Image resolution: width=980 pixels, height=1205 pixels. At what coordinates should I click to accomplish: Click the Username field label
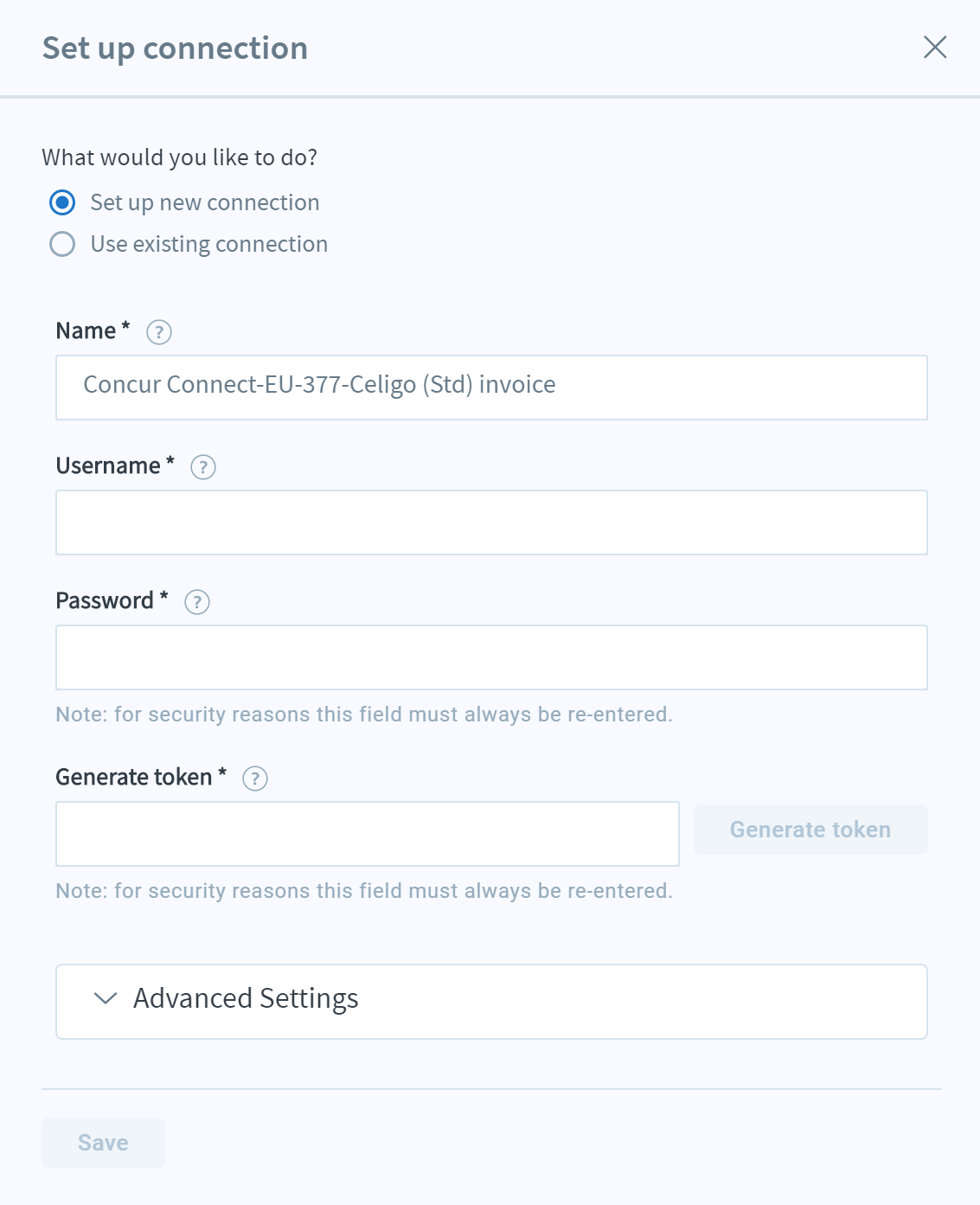tap(108, 465)
